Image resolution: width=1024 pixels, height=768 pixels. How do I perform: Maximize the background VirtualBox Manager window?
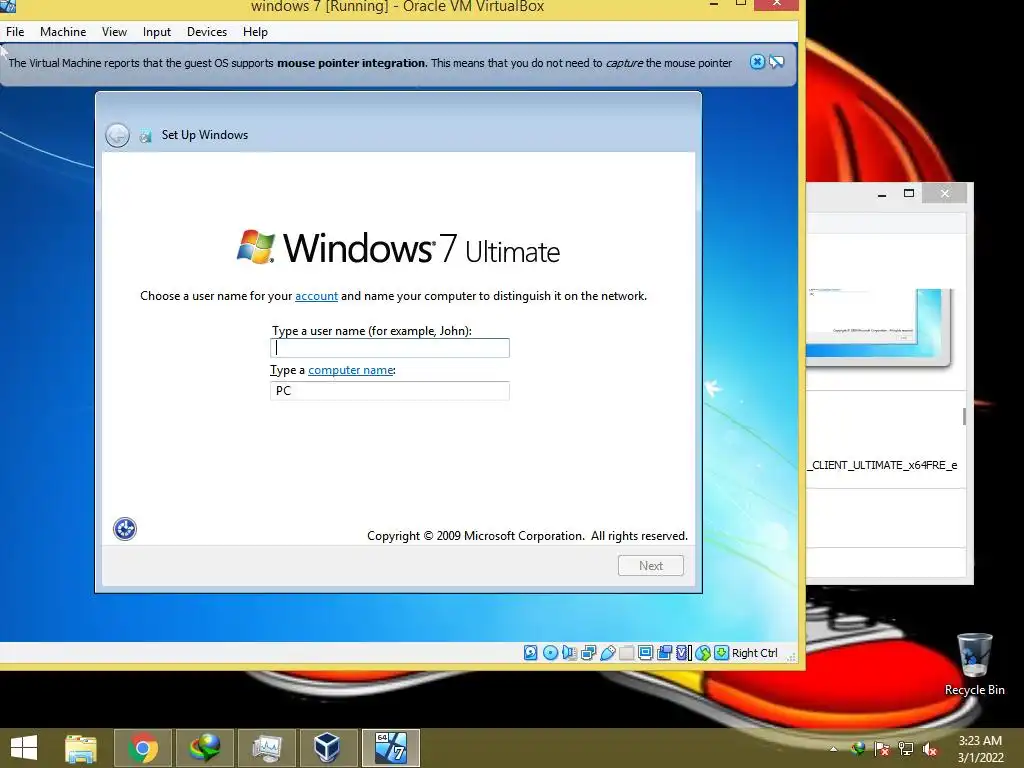908,193
